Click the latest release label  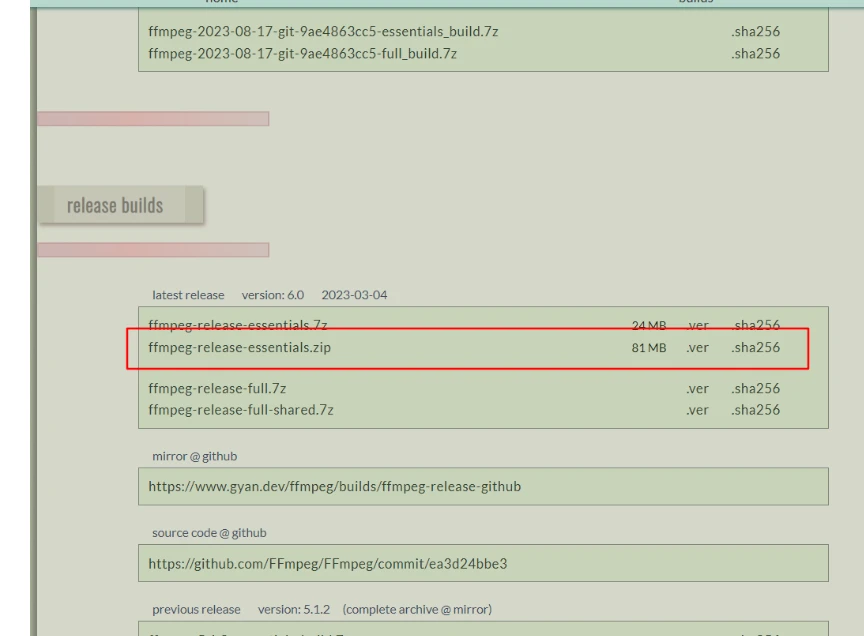click(x=188, y=295)
